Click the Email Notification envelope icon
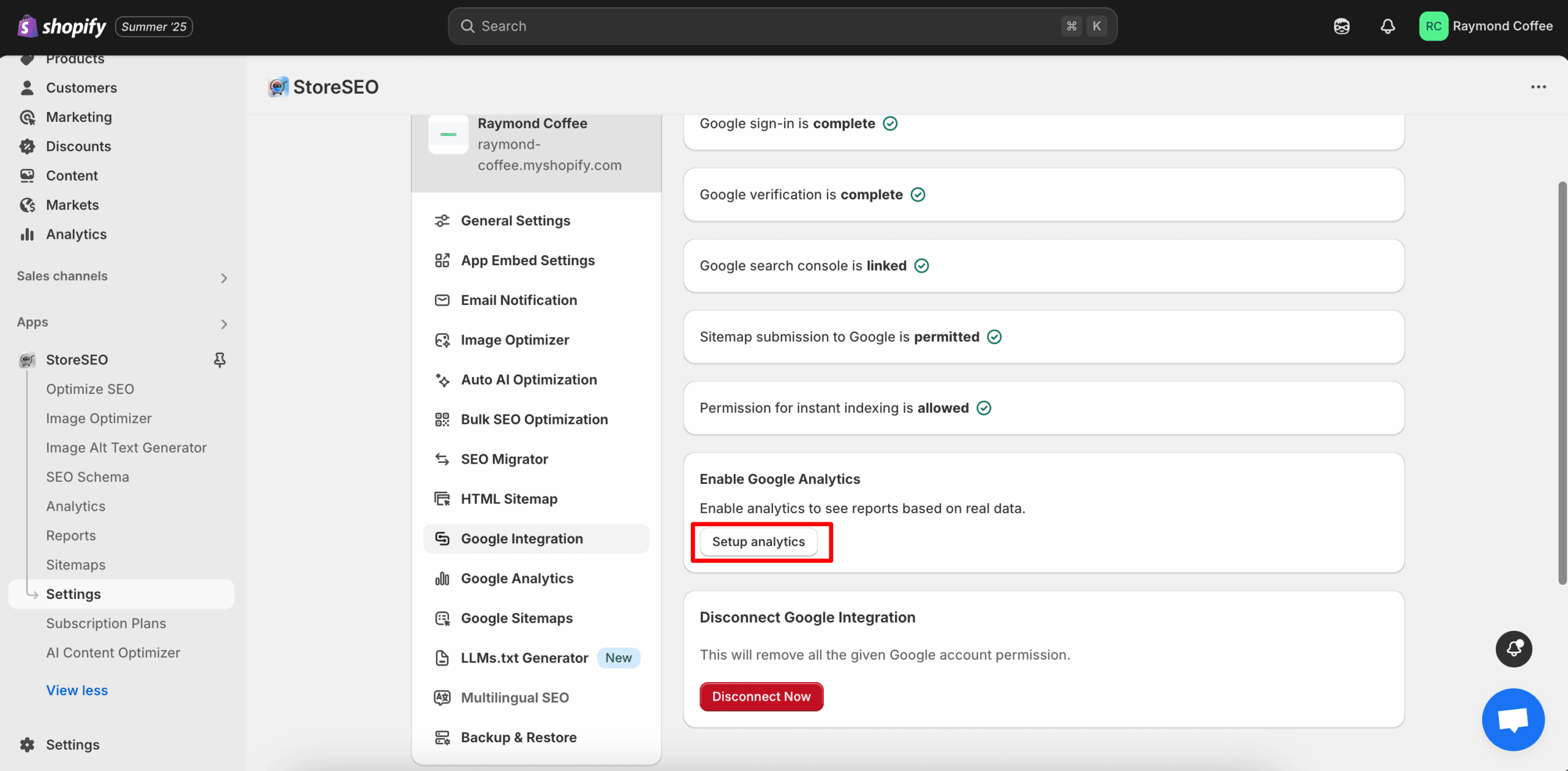Screen dimensions: 1568x771 coord(442,301)
